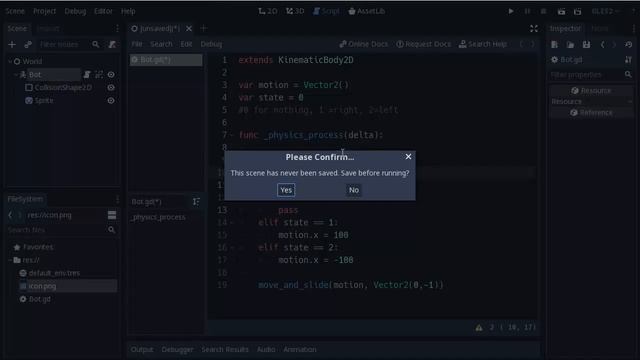
Task: Add a new child node
Action: coord(12,44)
